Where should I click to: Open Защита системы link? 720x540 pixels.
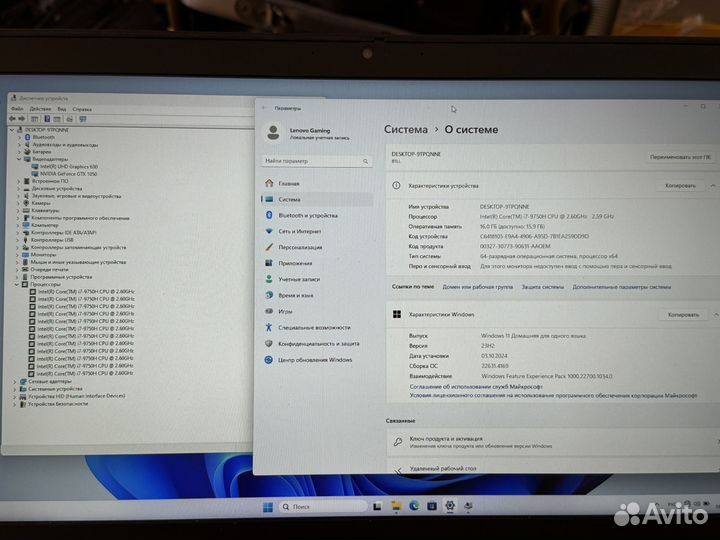[542, 287]
